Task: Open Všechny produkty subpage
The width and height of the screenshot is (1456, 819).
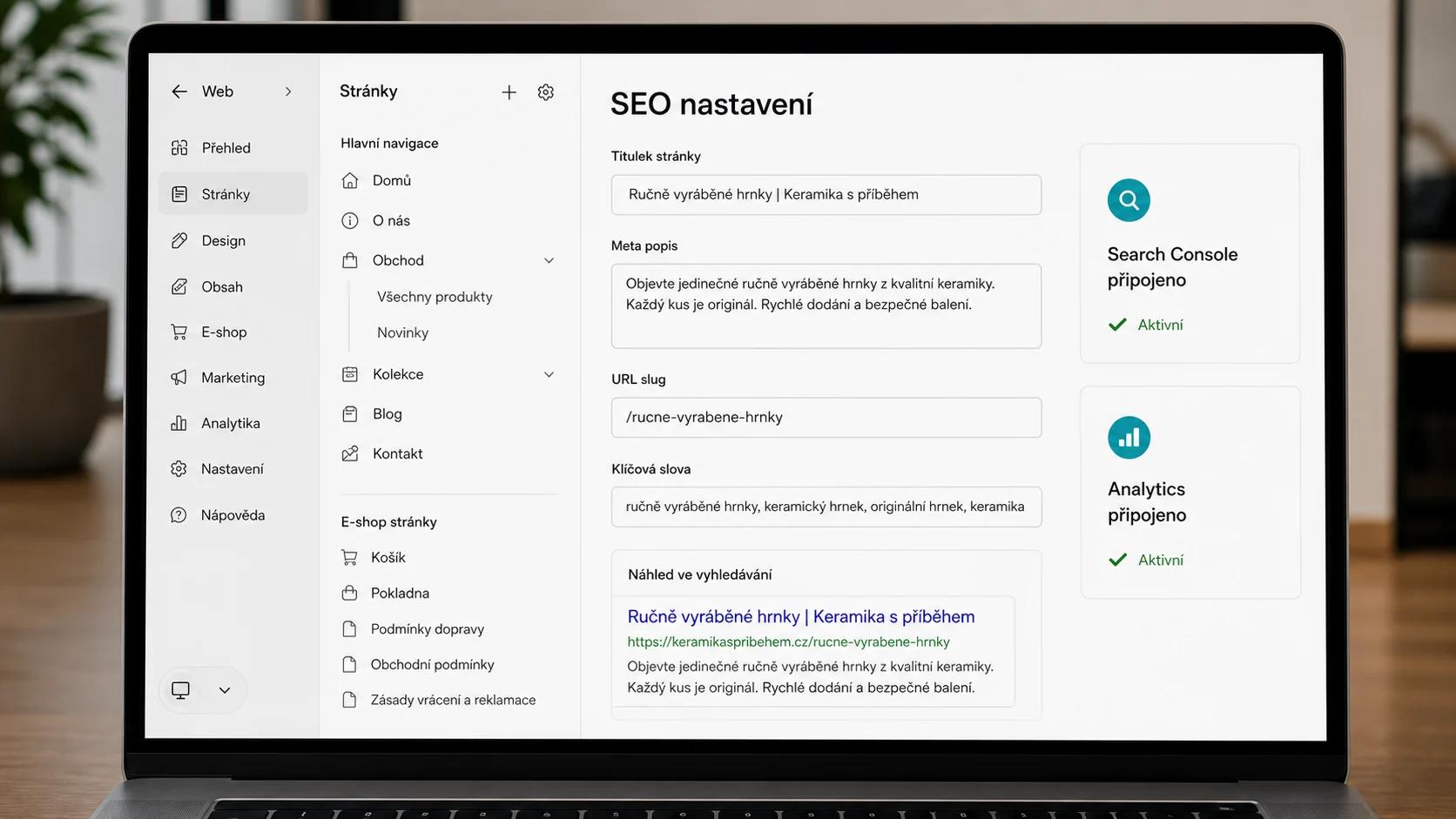Action: click(435, 297)
